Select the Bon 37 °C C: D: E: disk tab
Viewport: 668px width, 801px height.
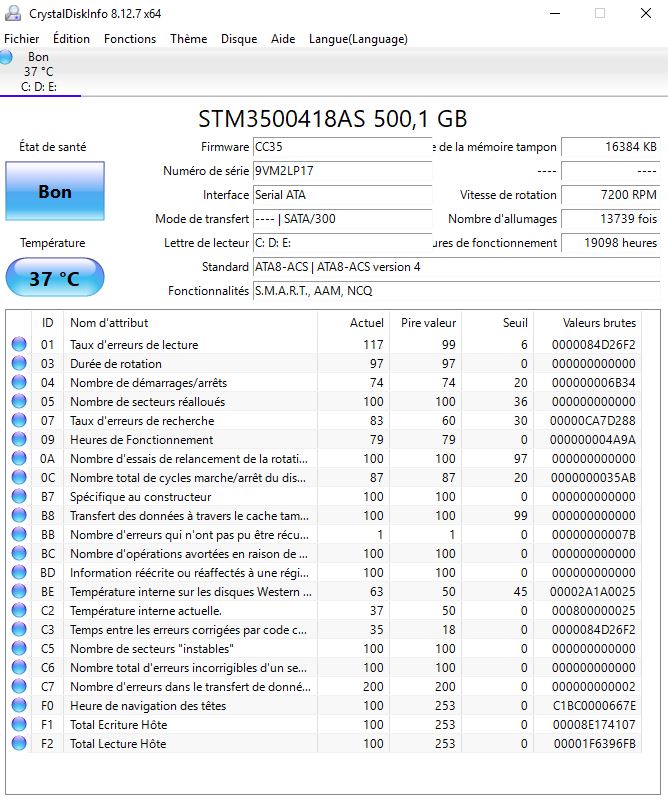(x=40, y=72)
